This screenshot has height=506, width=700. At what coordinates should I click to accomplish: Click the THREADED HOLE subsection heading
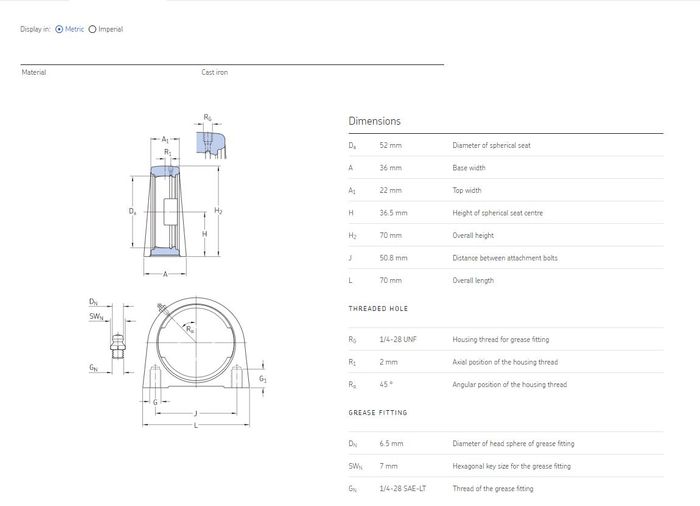(378, 309)
